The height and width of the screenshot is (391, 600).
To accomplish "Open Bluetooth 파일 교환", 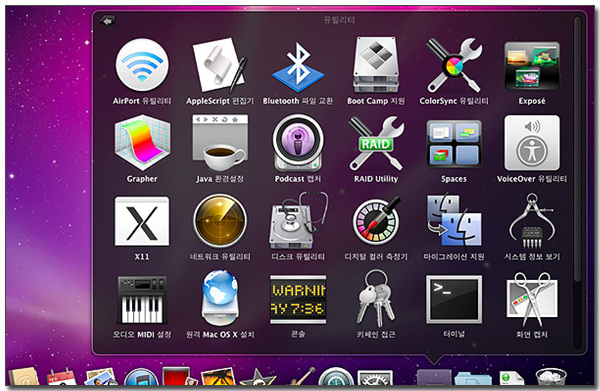I will [298, 67].
